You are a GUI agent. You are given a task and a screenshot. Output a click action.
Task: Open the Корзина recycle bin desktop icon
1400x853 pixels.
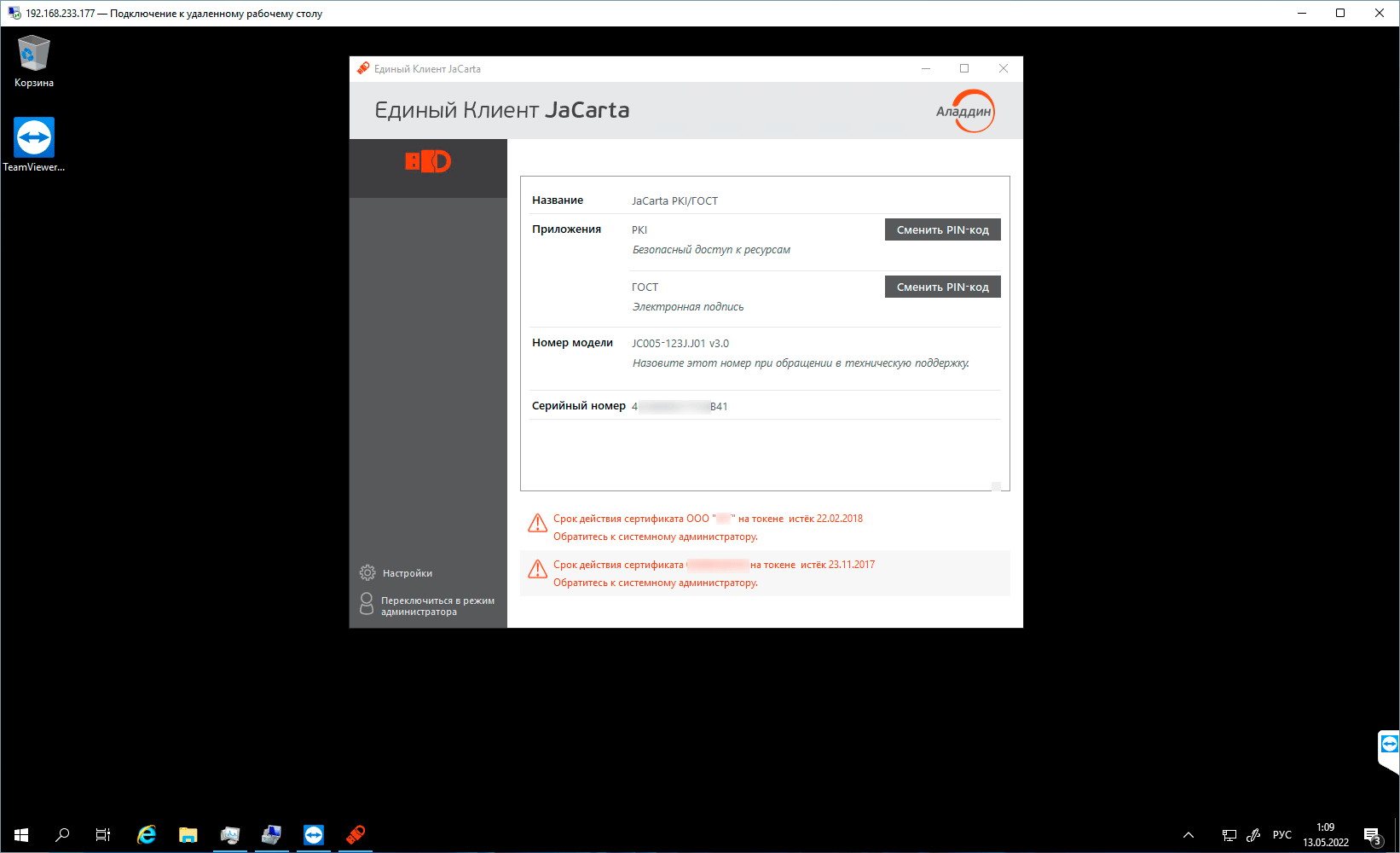[x=34, y=61]
